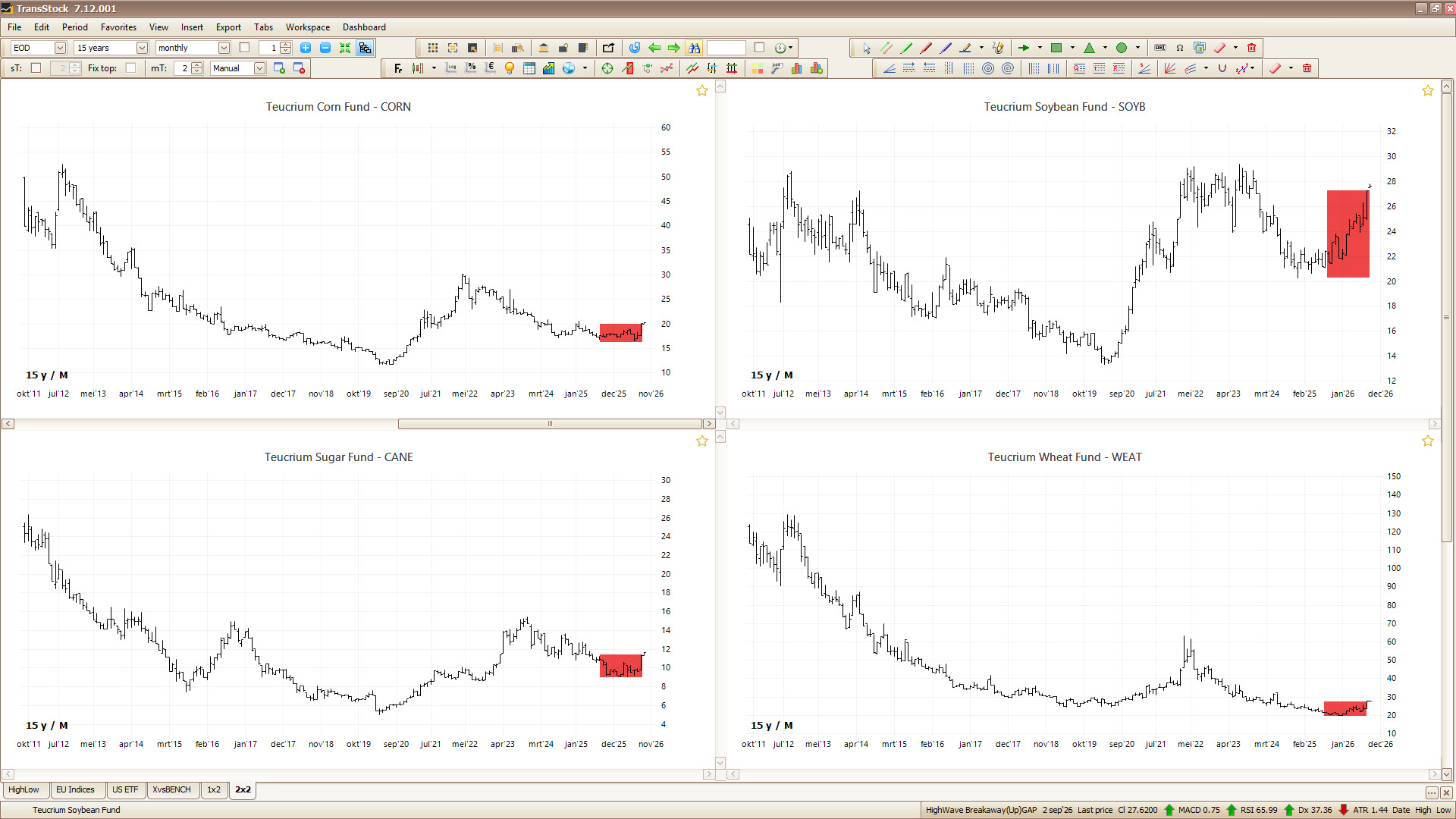
Task: Click the calendar table icon
Action: click(x=529, y=68)
